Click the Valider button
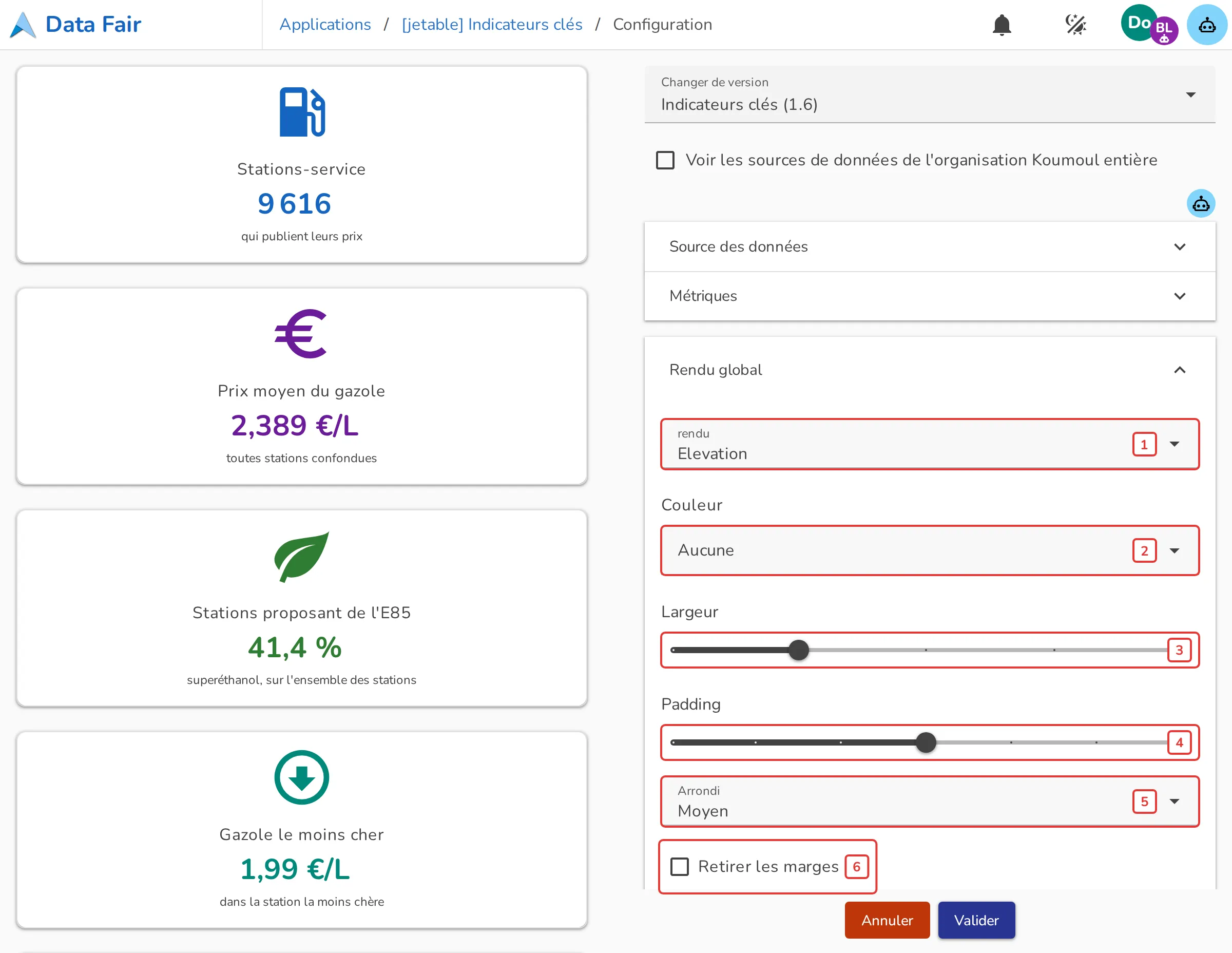The width and height of the screenshot is (1232, 953). click(976, 920)
